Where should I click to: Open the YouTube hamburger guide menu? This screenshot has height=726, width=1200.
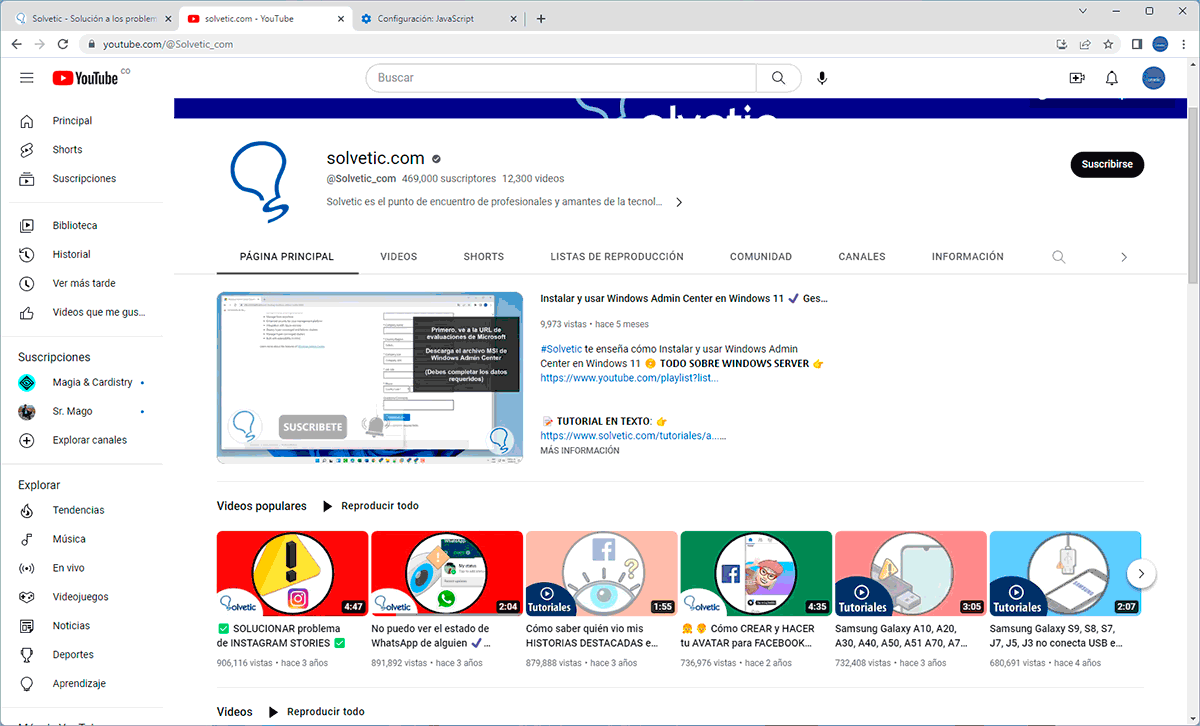[27, 78]
